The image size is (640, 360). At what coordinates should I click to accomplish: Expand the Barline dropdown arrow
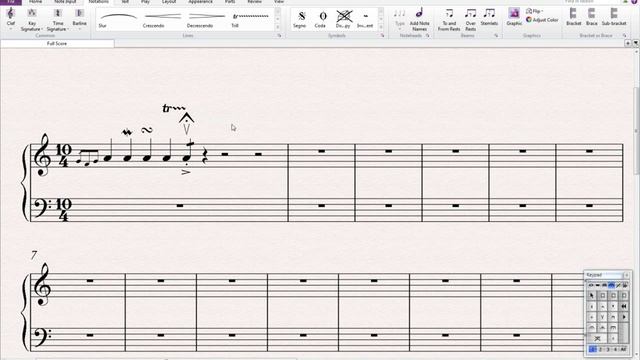tap(80, 29)
